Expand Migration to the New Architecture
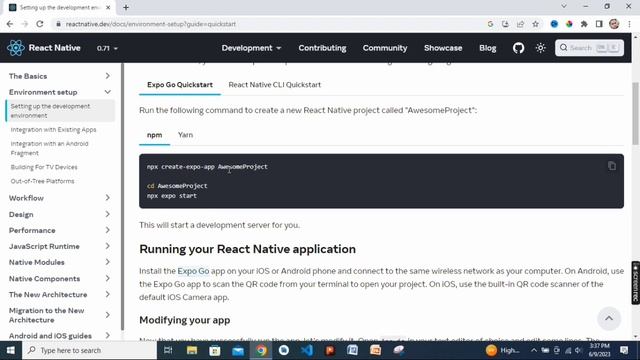This screenshot has width=640, height=360. click(x=60, y=315)
